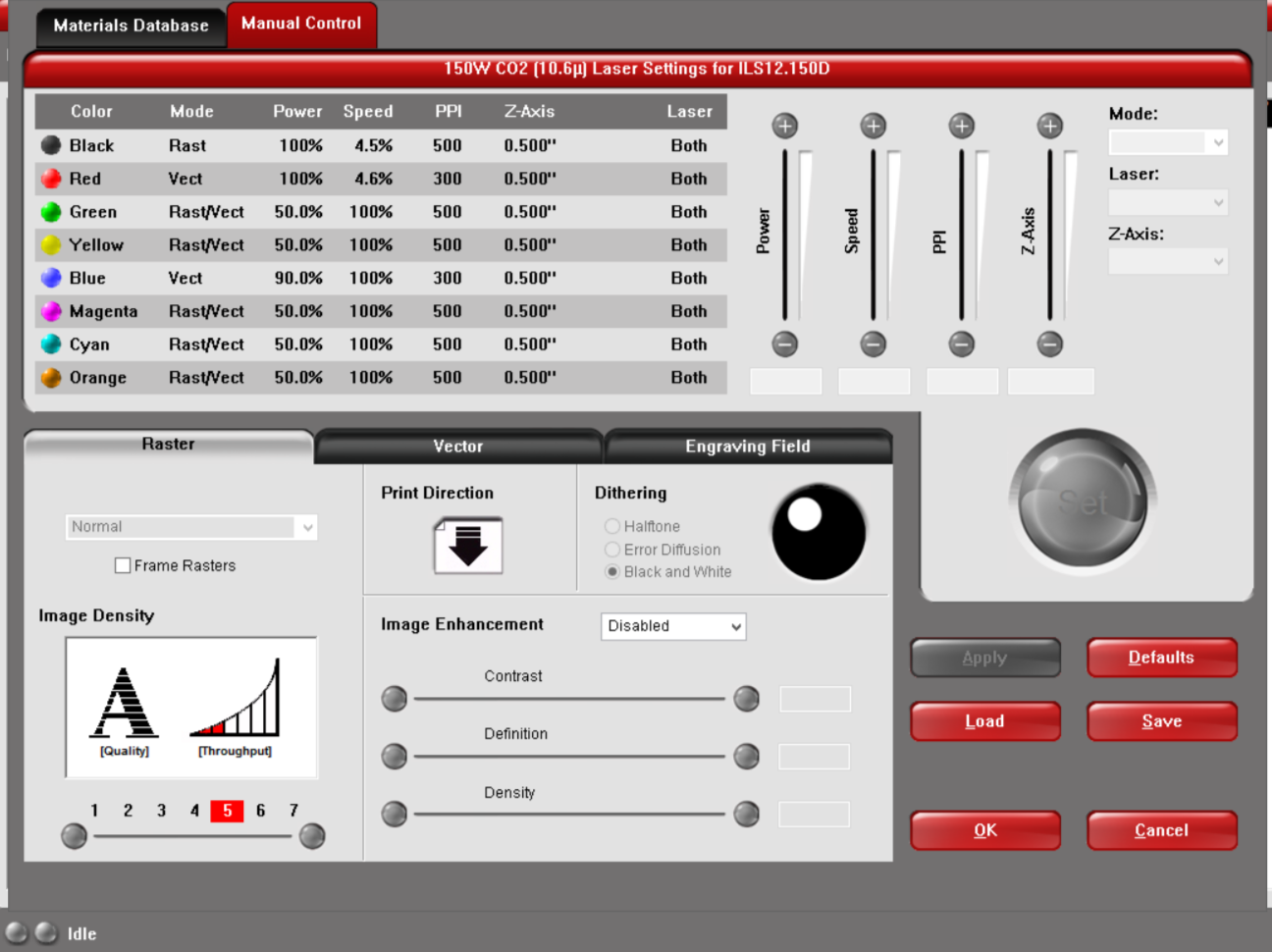Screen dimensions: 1272x952
Task: Click the Contrast horizontal slider track
Action: [569, 699]
